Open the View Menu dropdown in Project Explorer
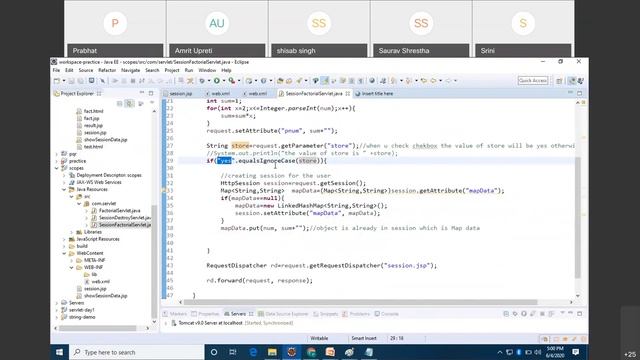Image resolution: width=640 pixels, height=360 pixels. [151, 103]
